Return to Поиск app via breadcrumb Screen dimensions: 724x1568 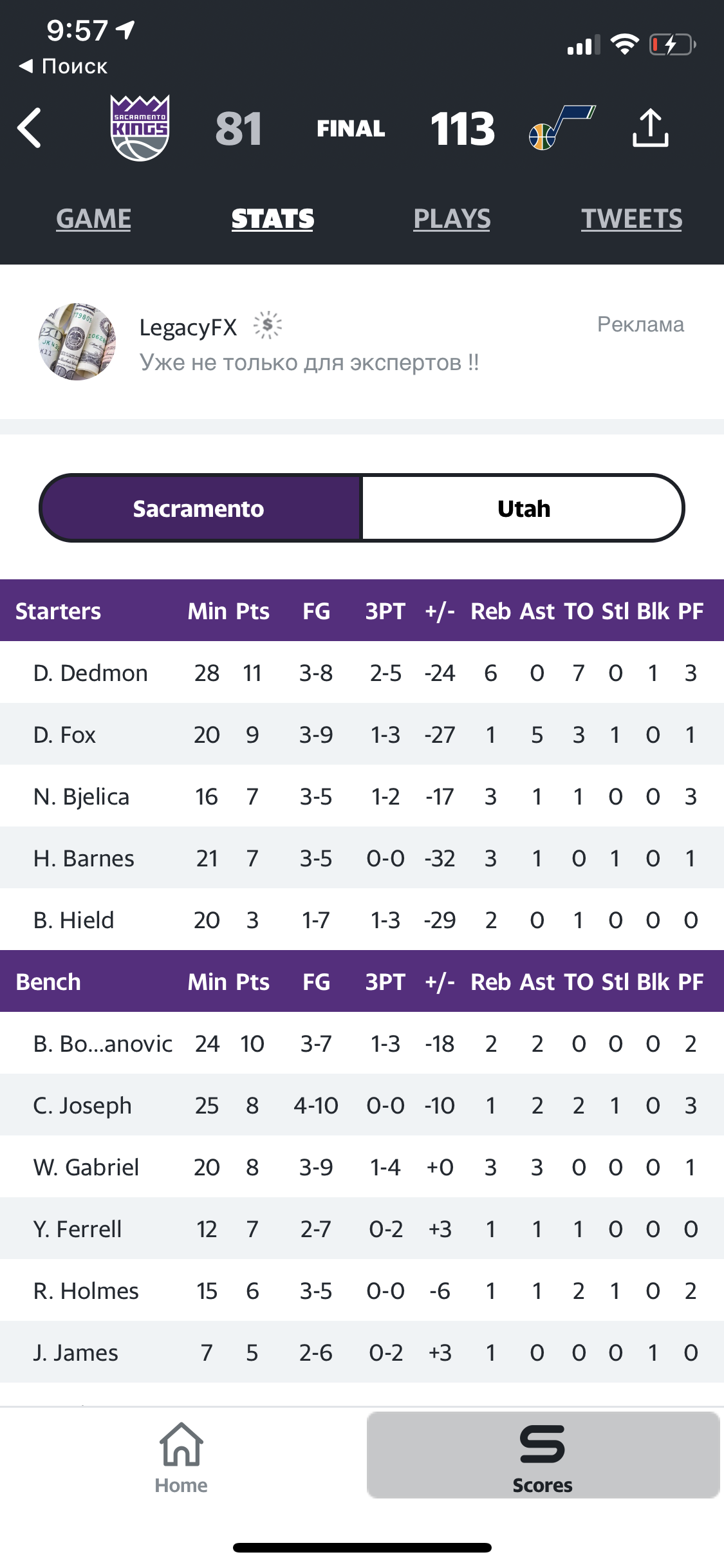point(63,66)
